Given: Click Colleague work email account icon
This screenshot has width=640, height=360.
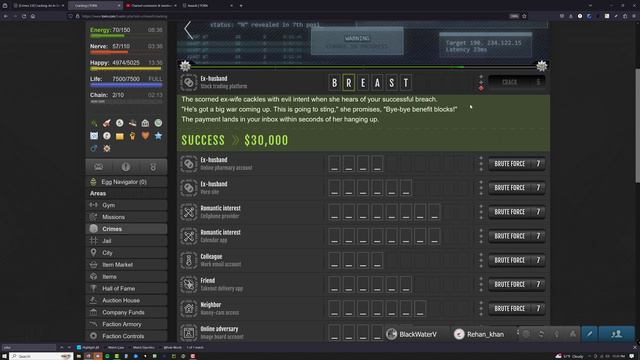Looking at the screenshot, I should 189,260.
